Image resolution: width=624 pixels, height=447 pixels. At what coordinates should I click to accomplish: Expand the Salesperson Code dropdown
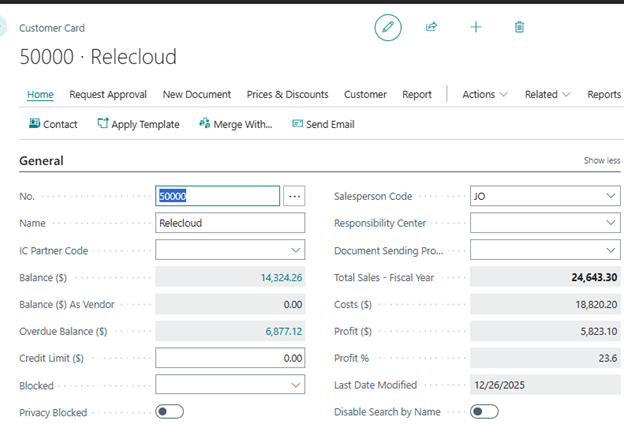pos(611,197)
